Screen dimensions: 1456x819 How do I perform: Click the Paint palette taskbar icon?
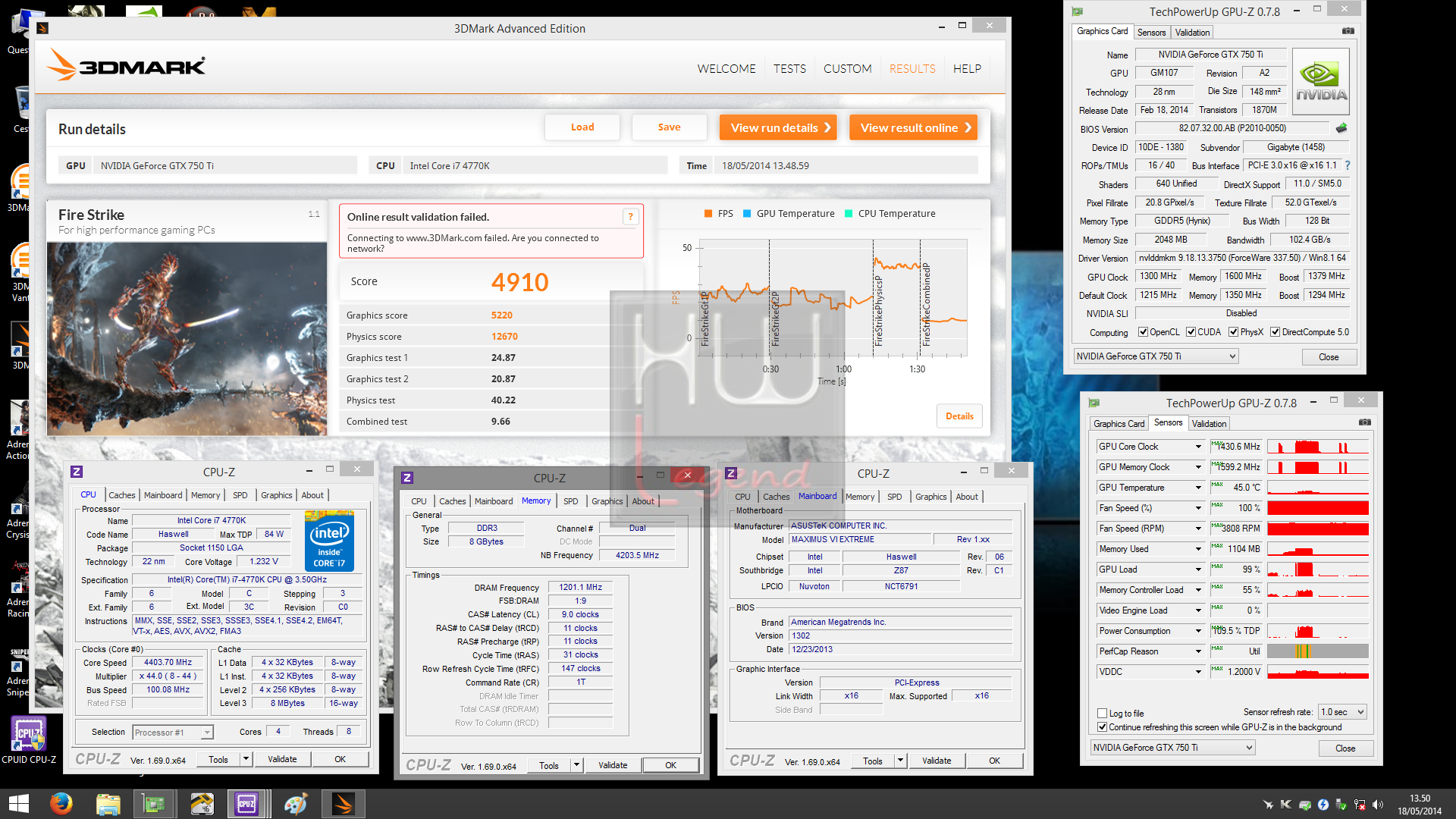[295, 803]
